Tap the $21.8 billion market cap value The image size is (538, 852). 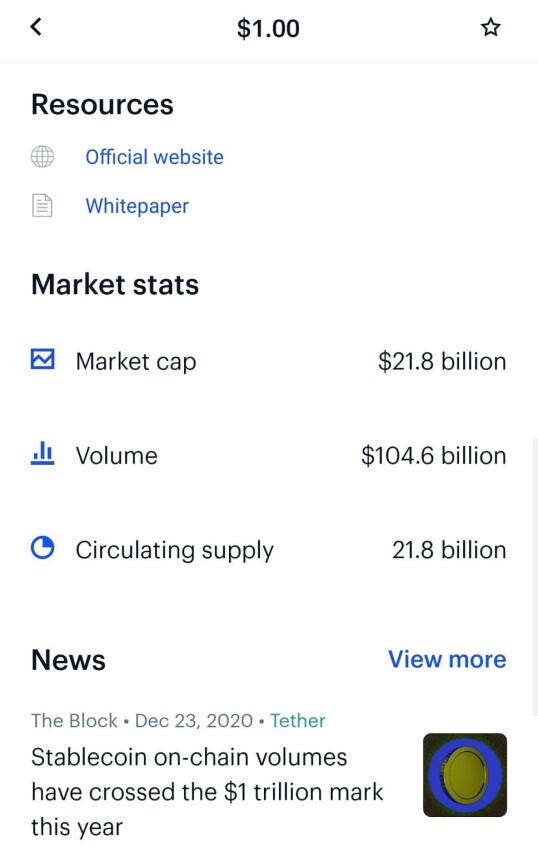442,361
